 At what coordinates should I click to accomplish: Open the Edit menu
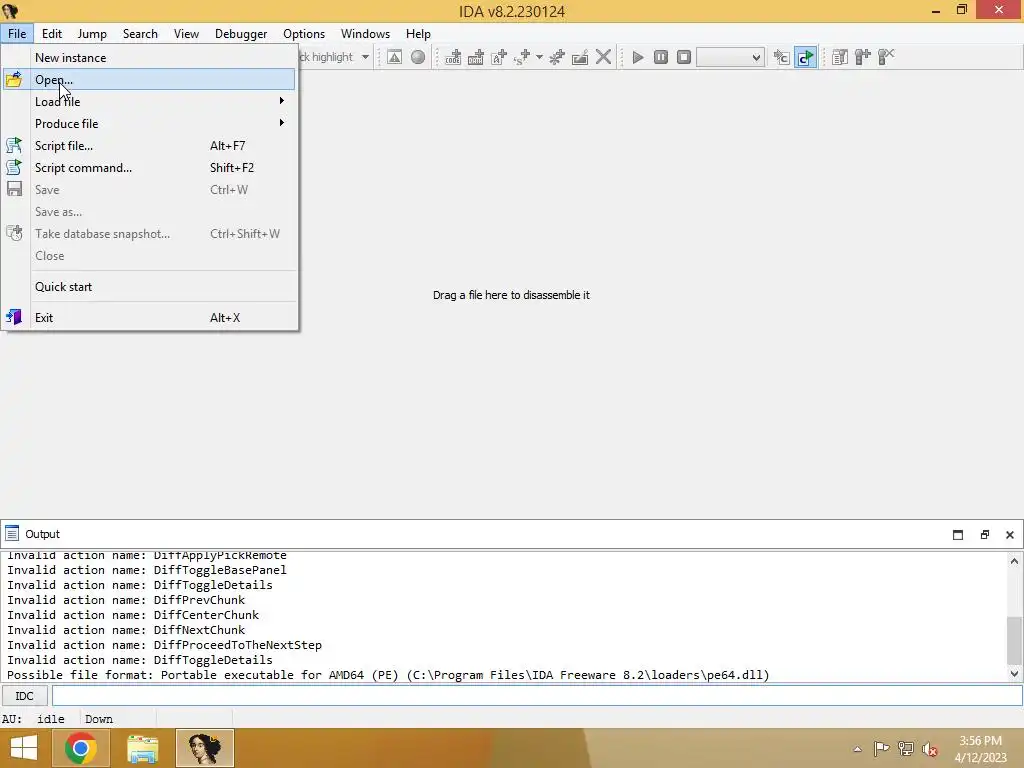[52, 34]
